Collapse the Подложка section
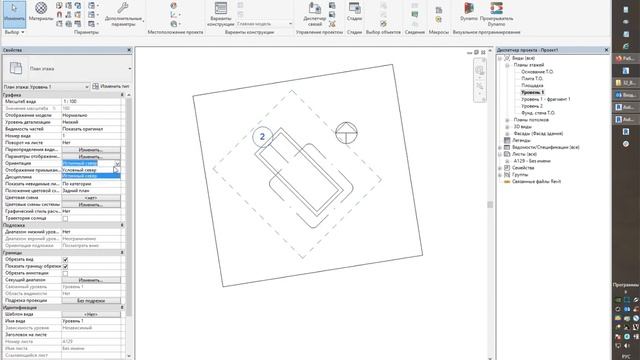Image resolution: width=640 pixels, height=360 pixels. pyautogui.click(x=122, y=225)
